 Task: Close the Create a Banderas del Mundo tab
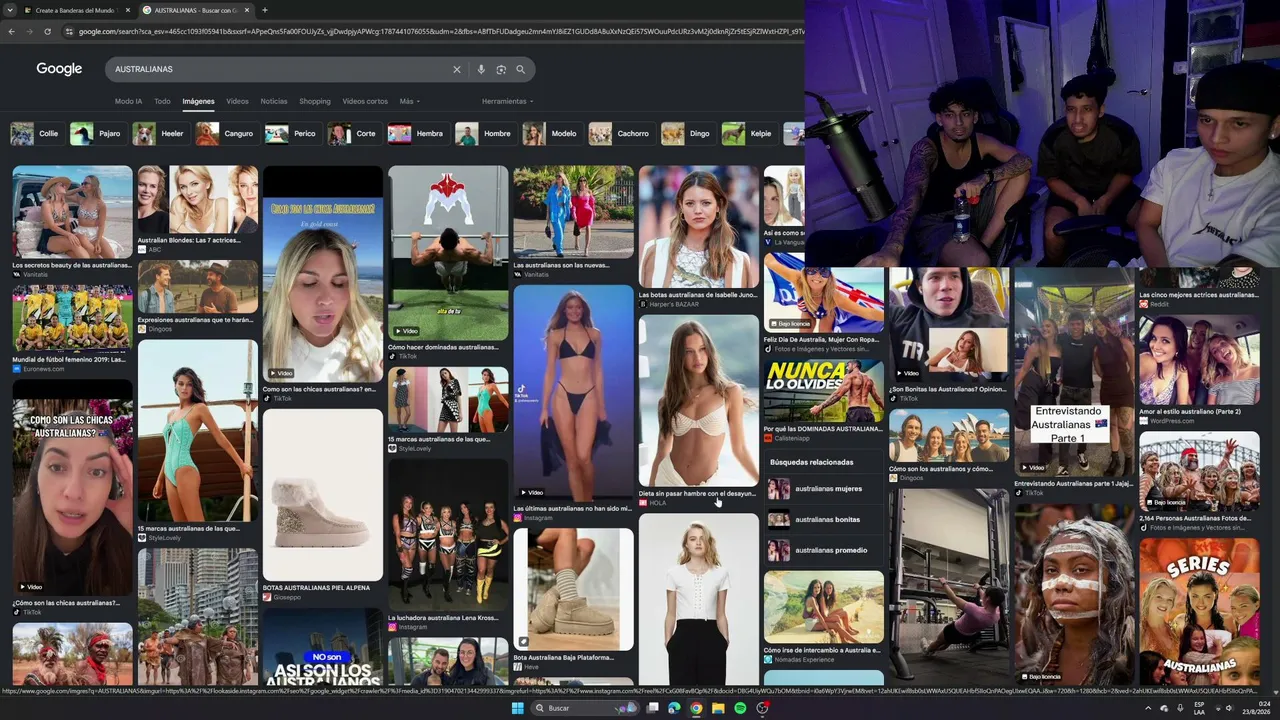pos(128,10)
